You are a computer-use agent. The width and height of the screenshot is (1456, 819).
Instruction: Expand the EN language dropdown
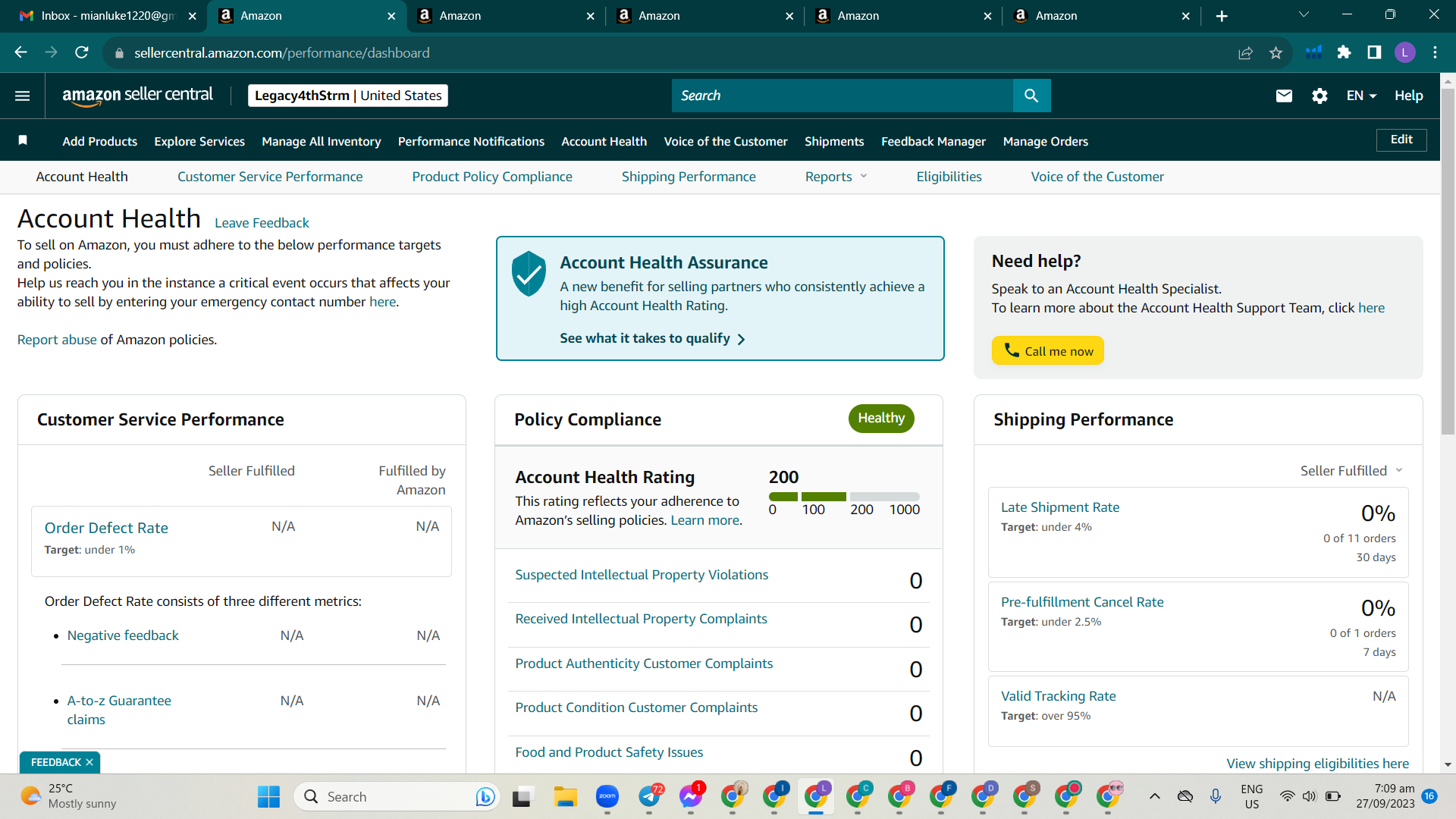[x=1361, y=96]
